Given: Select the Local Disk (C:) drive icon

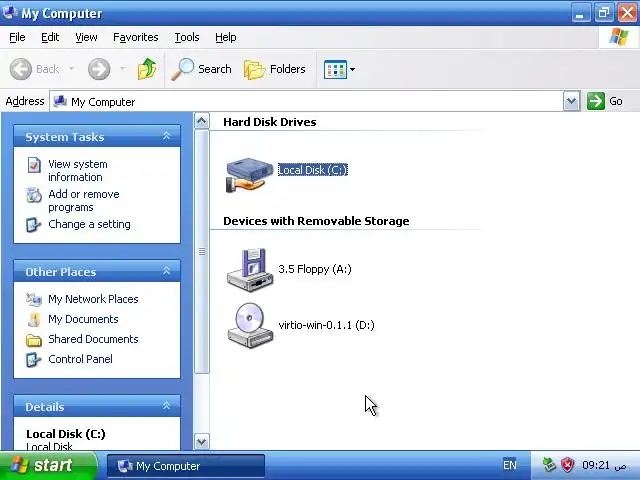Looking at the screenshot, I should click(249, 175).
